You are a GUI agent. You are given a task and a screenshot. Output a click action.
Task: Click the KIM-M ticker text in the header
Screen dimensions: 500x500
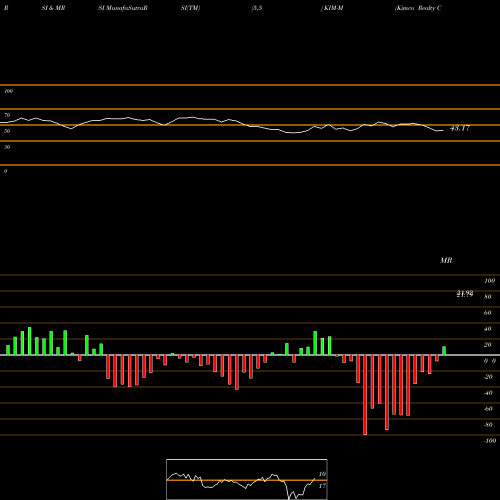coord(333,8)
